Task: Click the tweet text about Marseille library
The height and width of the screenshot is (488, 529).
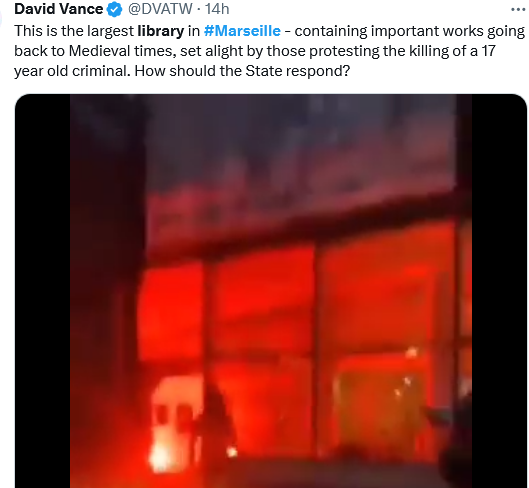Action: 269,51
